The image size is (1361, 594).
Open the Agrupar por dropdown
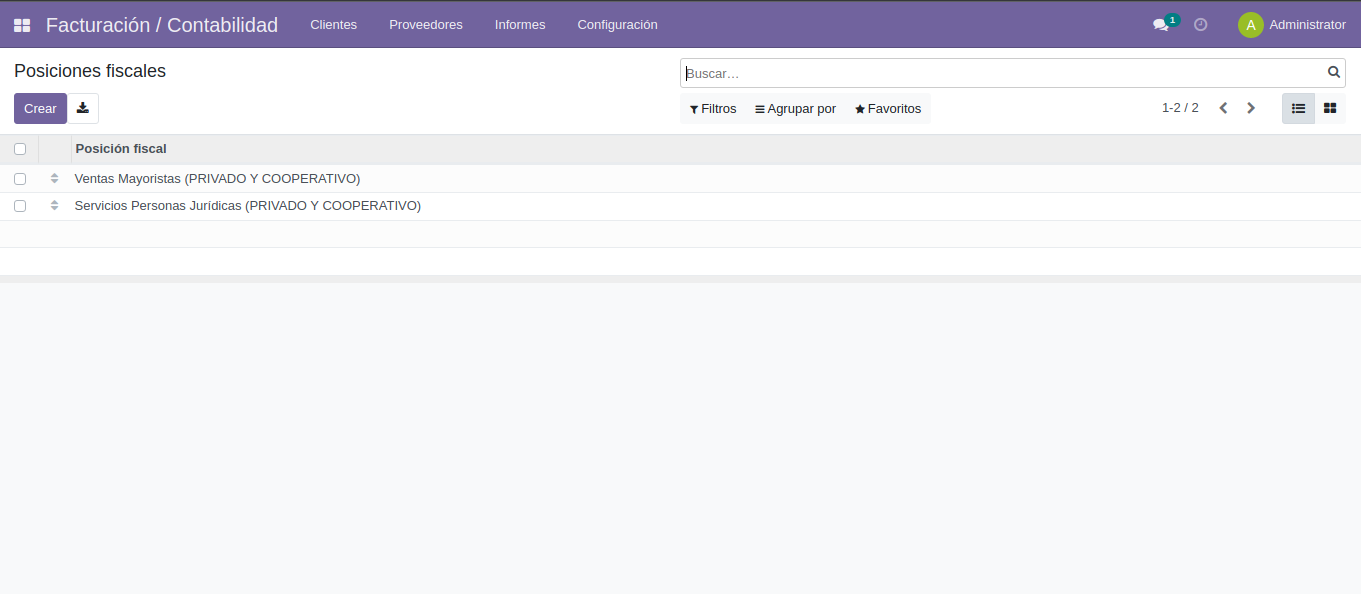pyautogui.click(x=795, y=108)
